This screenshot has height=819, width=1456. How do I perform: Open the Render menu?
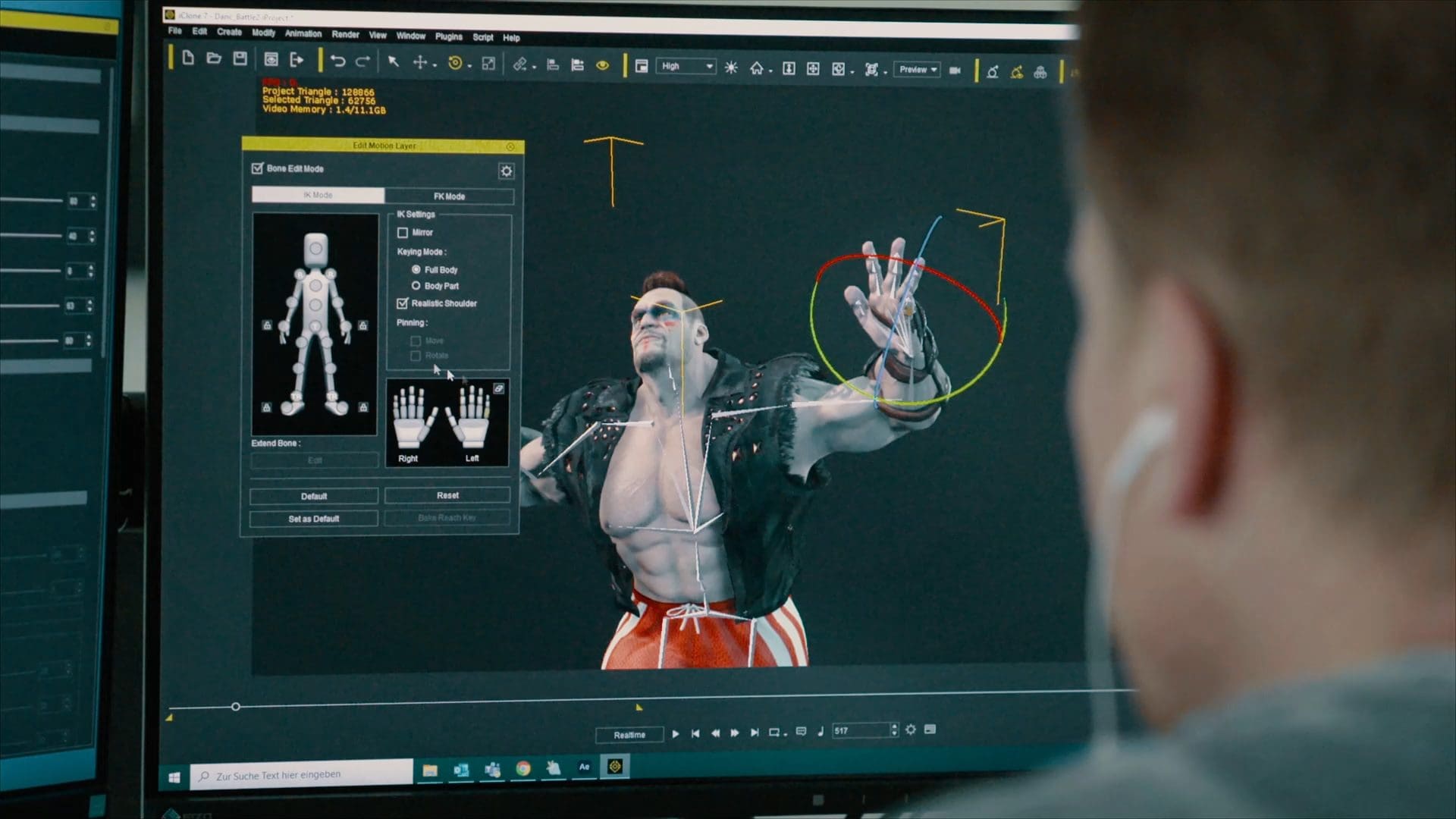[346, 34]
